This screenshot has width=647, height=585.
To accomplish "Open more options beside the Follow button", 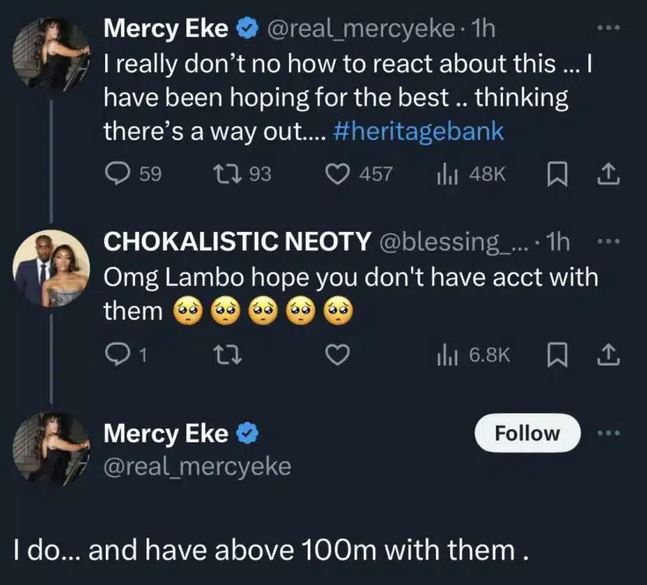I will (608, 433).
